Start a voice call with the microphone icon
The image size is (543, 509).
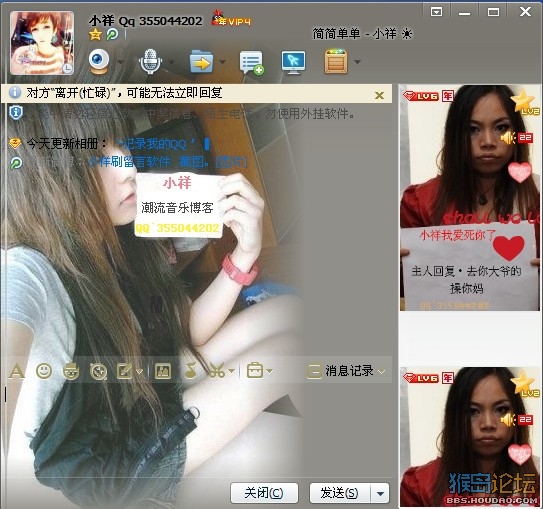click(150, 61)
